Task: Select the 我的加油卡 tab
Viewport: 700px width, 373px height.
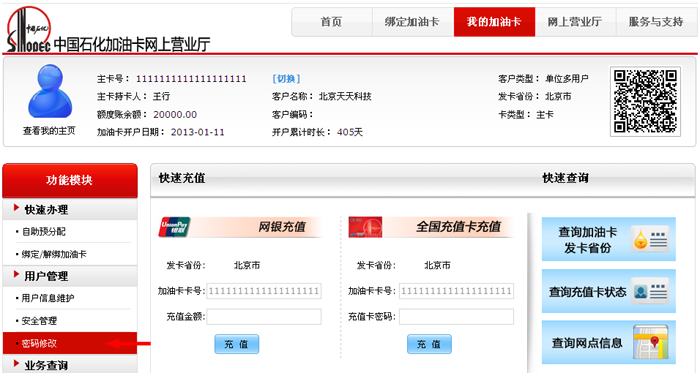Action: 494,22
